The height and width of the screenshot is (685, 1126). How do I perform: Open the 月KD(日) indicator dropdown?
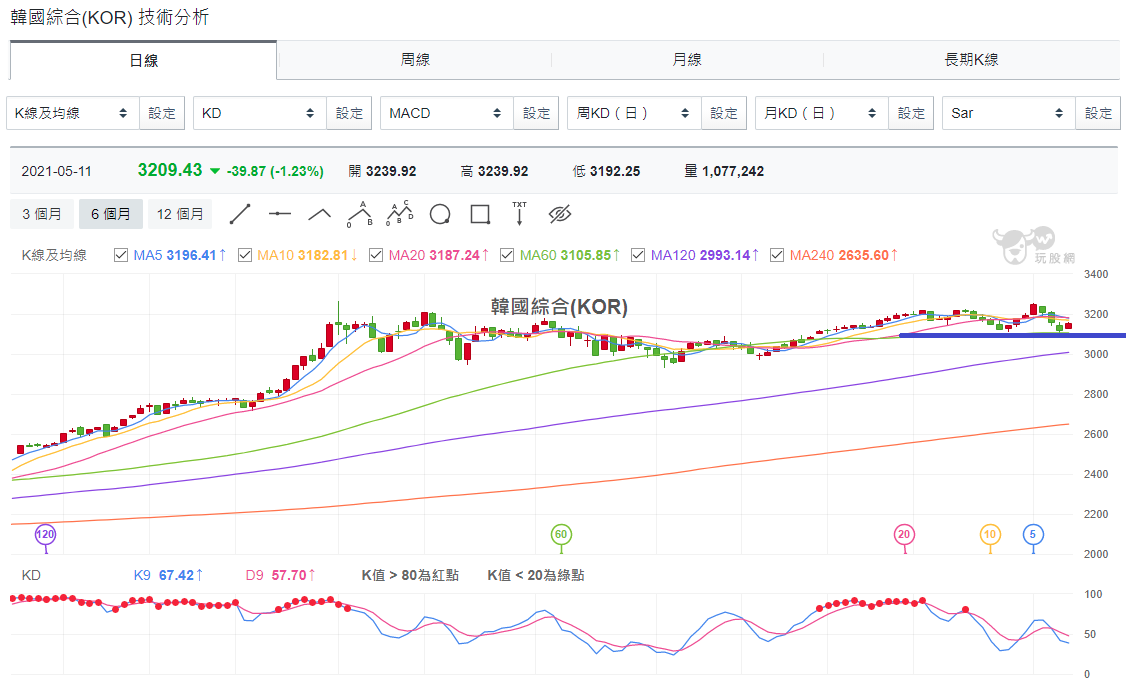coord(822,113)
